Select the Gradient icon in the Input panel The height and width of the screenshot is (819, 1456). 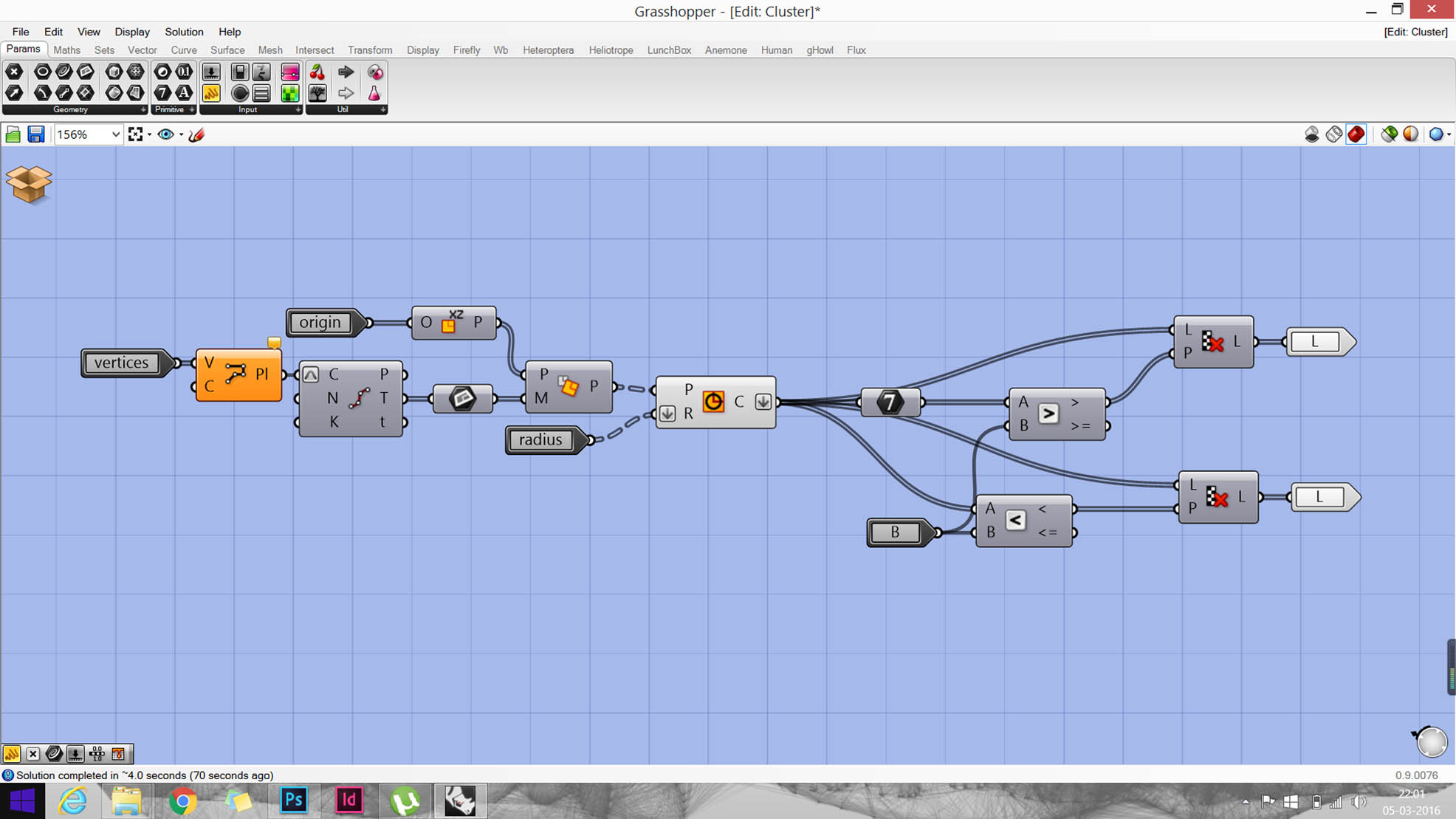coord(290,72)
